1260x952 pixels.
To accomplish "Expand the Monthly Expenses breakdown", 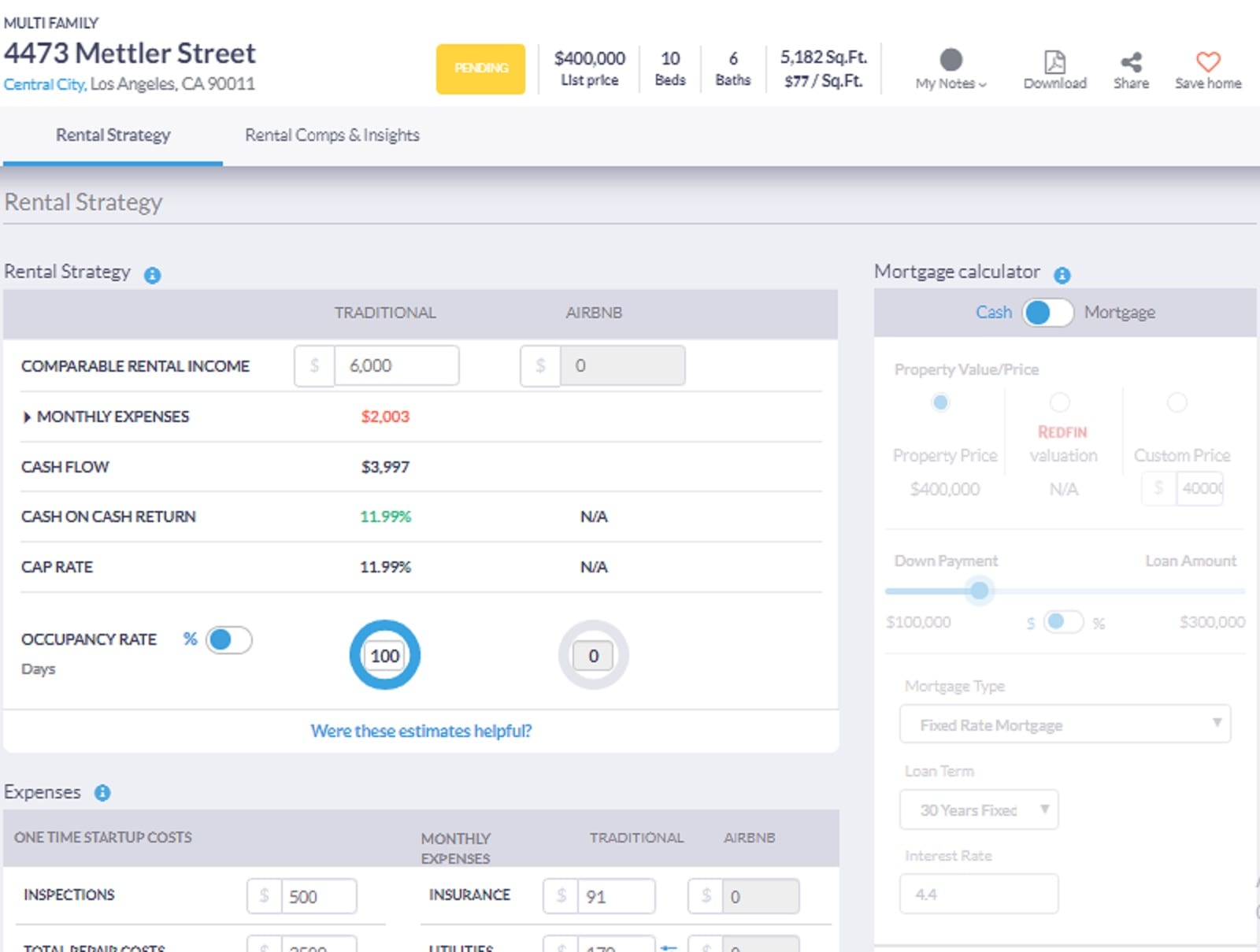I will (x=28, y=417).
